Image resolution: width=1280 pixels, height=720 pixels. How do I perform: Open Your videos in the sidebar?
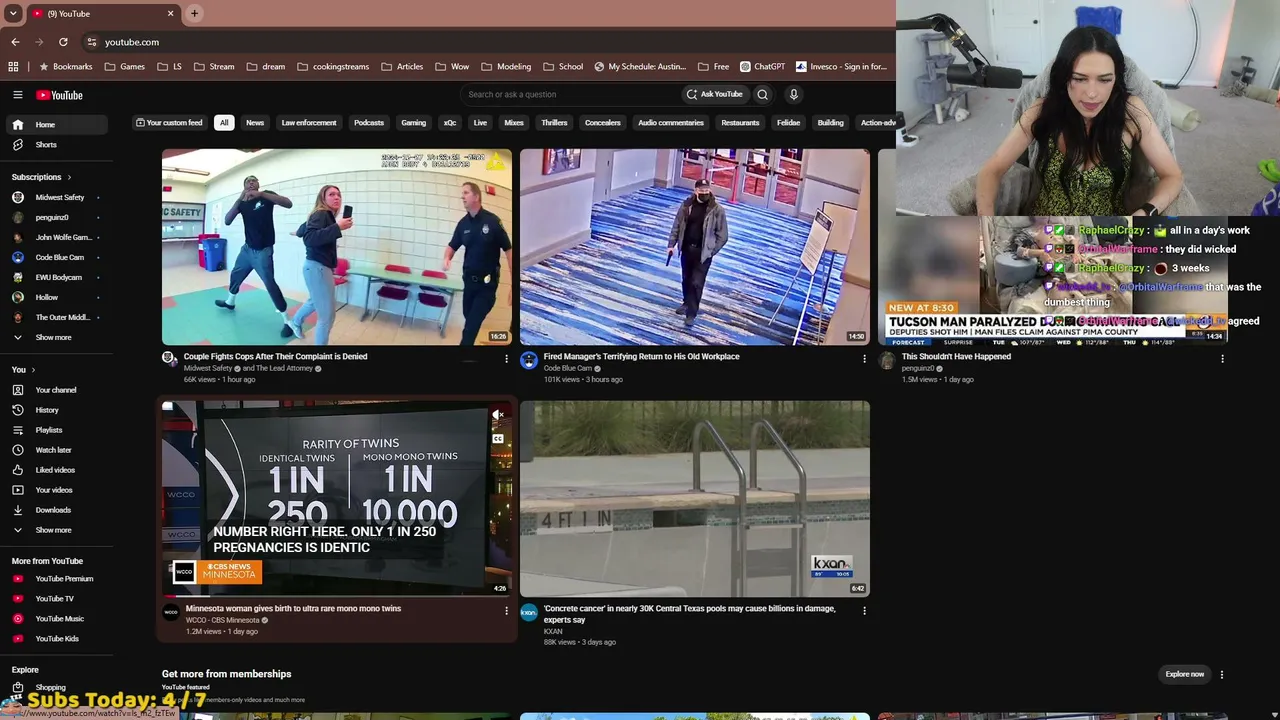click(x=55, y=490)
